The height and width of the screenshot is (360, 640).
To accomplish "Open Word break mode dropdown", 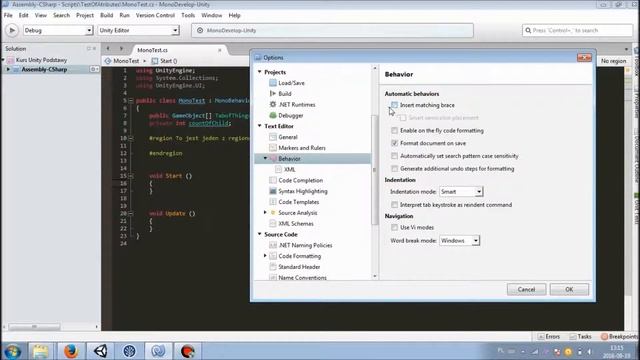I will click(x=460, y=241).
